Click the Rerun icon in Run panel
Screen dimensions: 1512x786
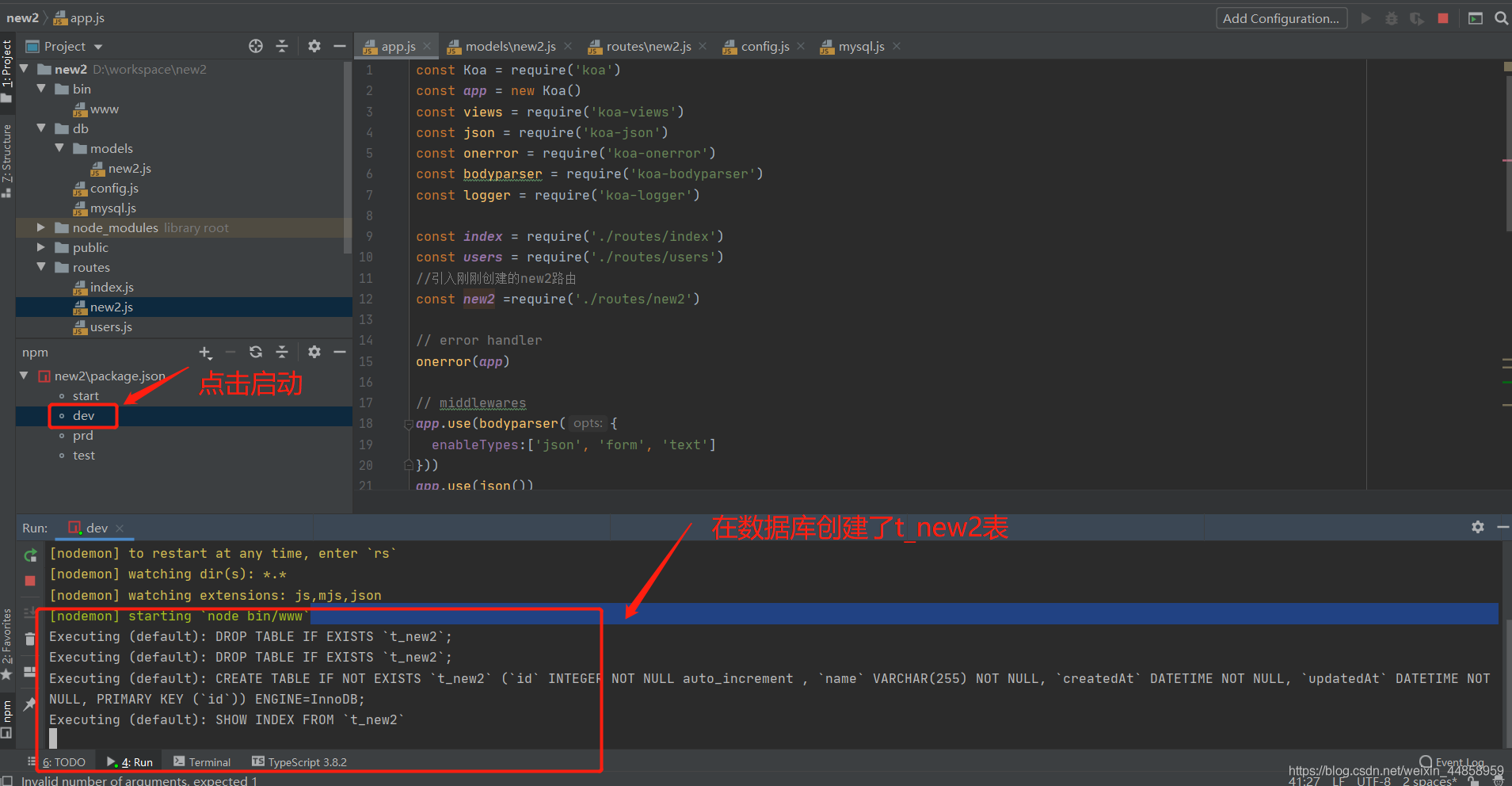click(x=30, y=555)
